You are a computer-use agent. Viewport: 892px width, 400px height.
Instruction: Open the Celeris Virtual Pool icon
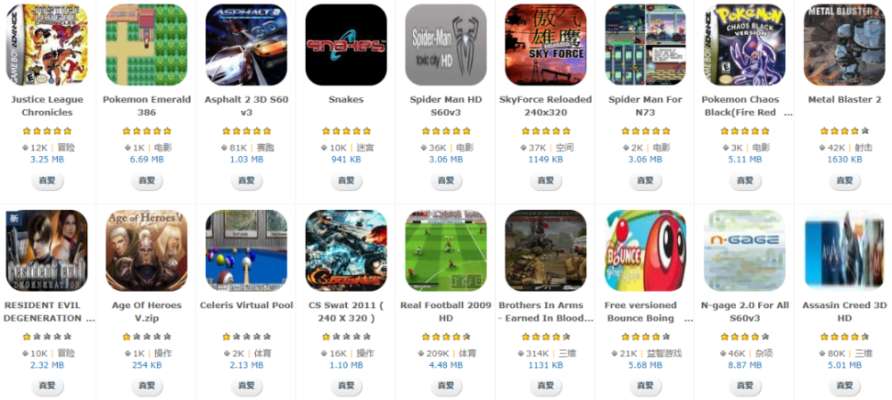coord(246,251)
